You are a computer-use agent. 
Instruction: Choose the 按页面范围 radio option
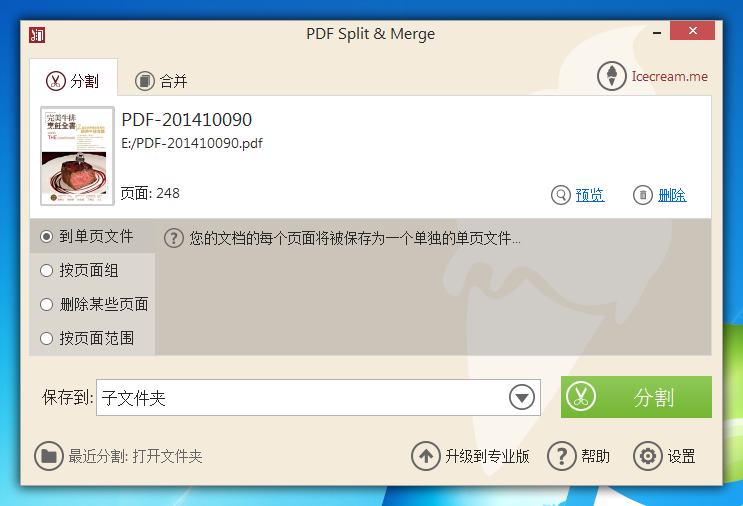[46, 338]
